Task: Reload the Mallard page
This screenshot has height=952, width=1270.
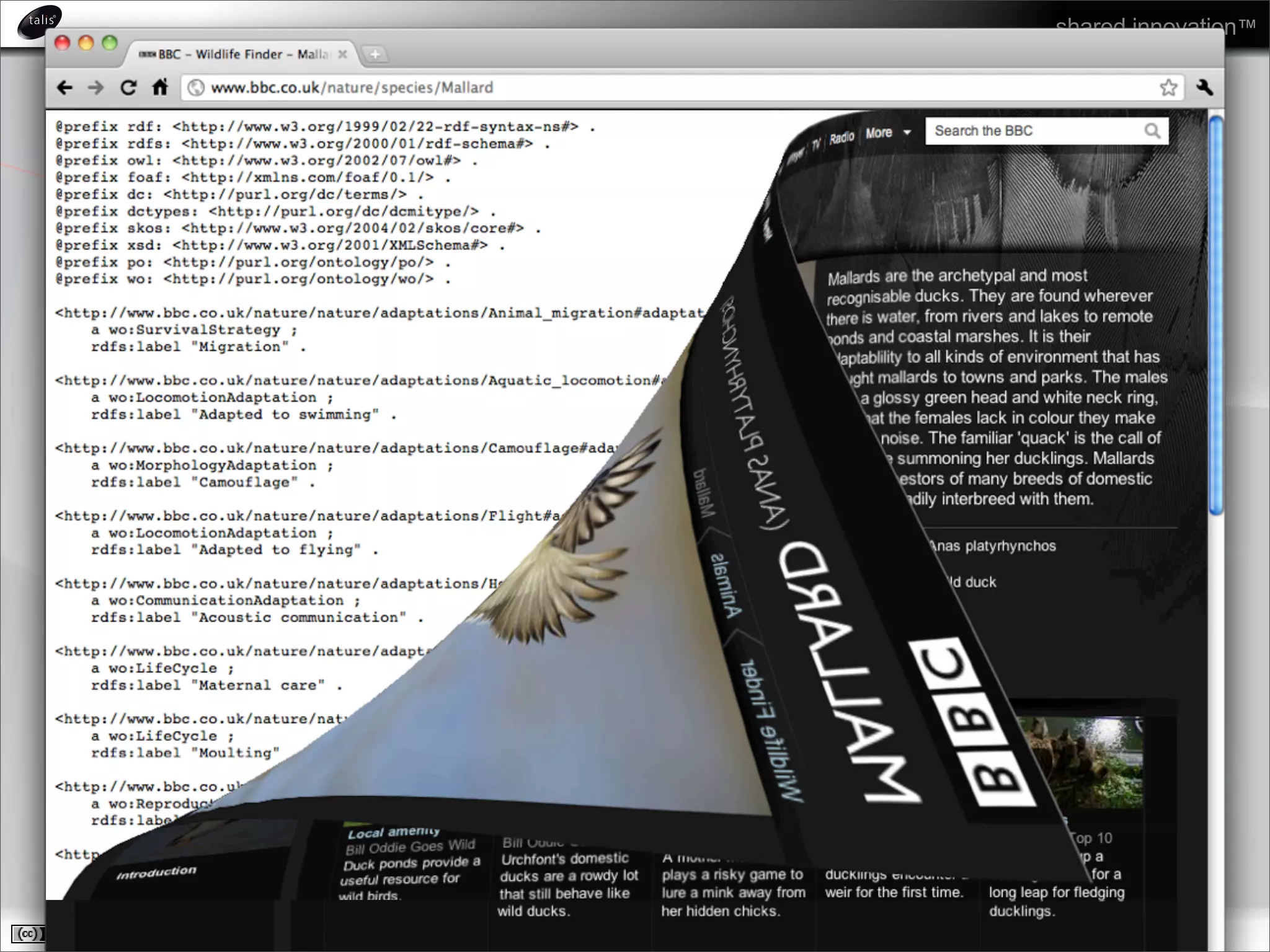Action: click(x=128, y=87)
